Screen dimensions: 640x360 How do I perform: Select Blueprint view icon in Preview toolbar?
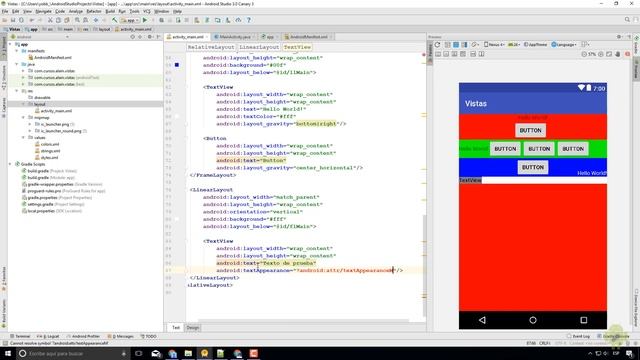pos(456,44)
